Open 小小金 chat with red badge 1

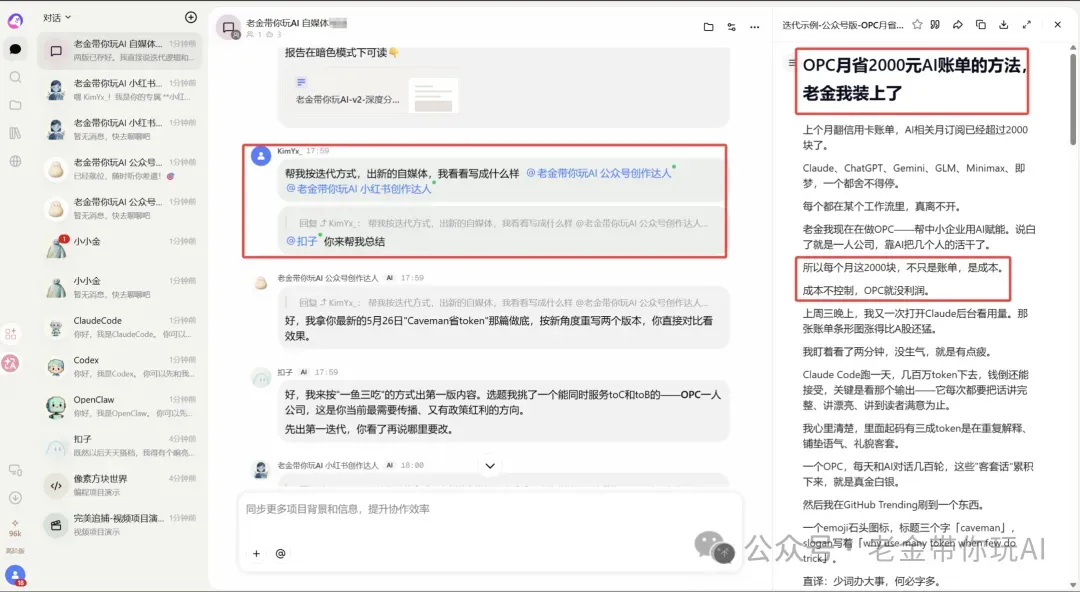pyautogui.click(x=120, y=248)
